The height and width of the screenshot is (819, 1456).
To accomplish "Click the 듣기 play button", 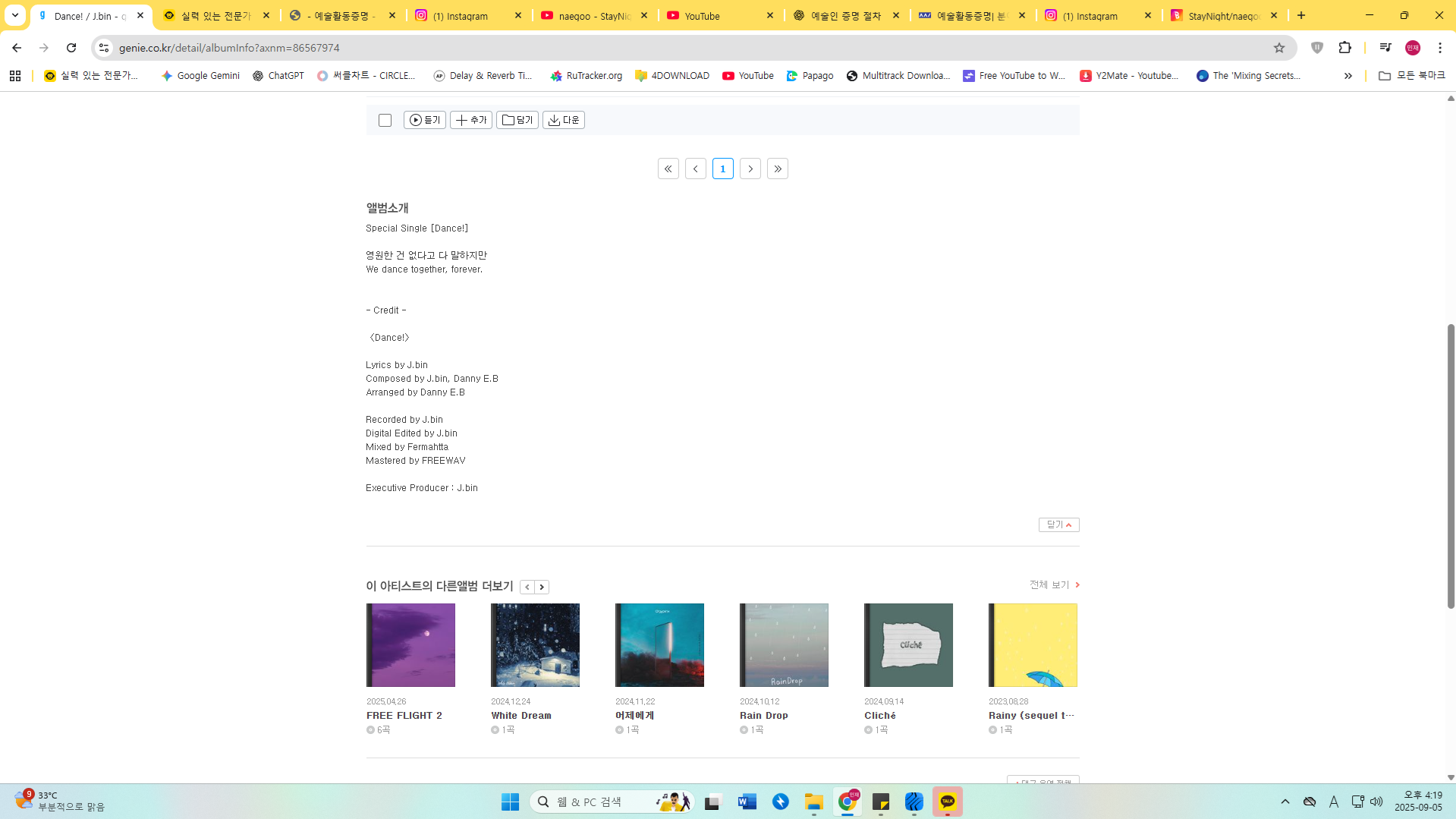I will click(x=424, y=120).
